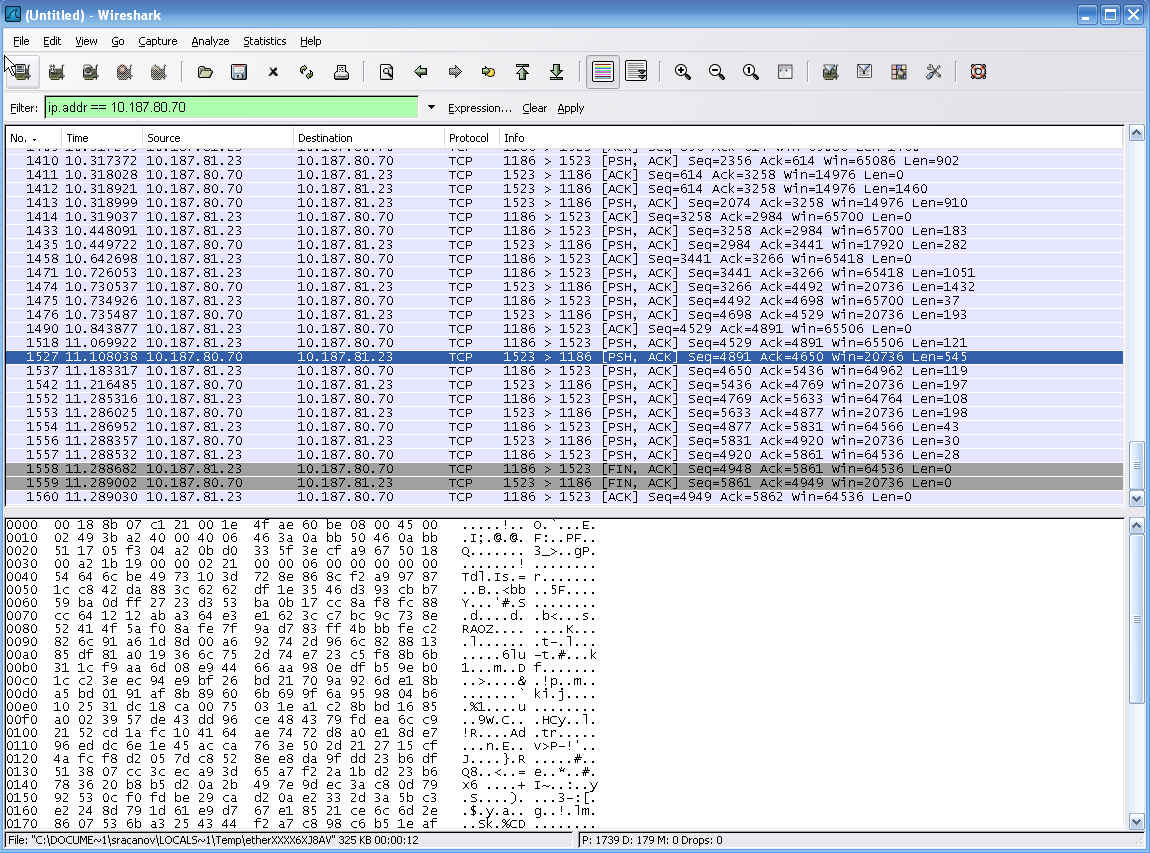Open capture options dialog icon

(x=56, y=72)
